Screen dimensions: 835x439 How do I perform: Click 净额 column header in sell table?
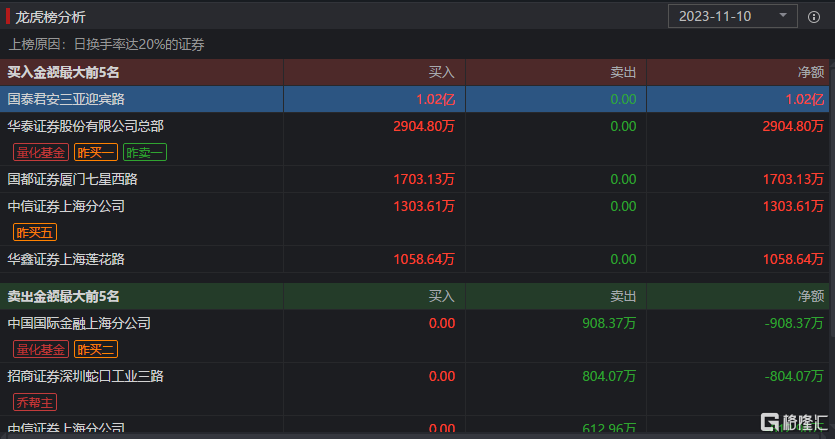pos(811,296)
